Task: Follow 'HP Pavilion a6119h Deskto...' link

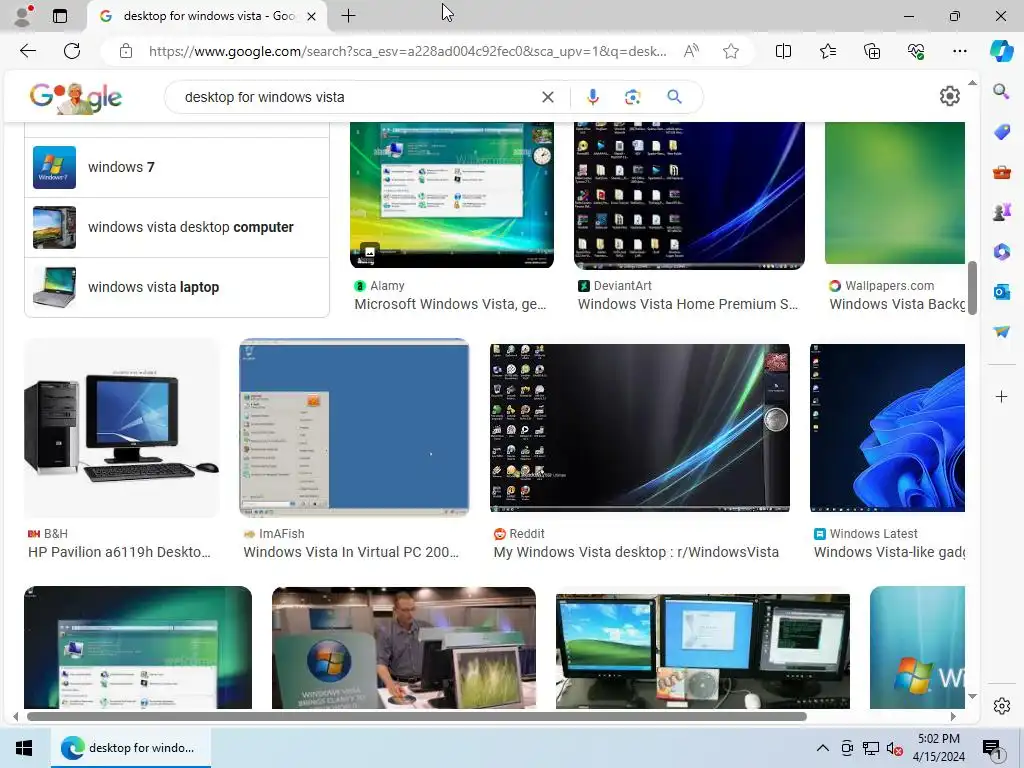Action: point(120,552)
